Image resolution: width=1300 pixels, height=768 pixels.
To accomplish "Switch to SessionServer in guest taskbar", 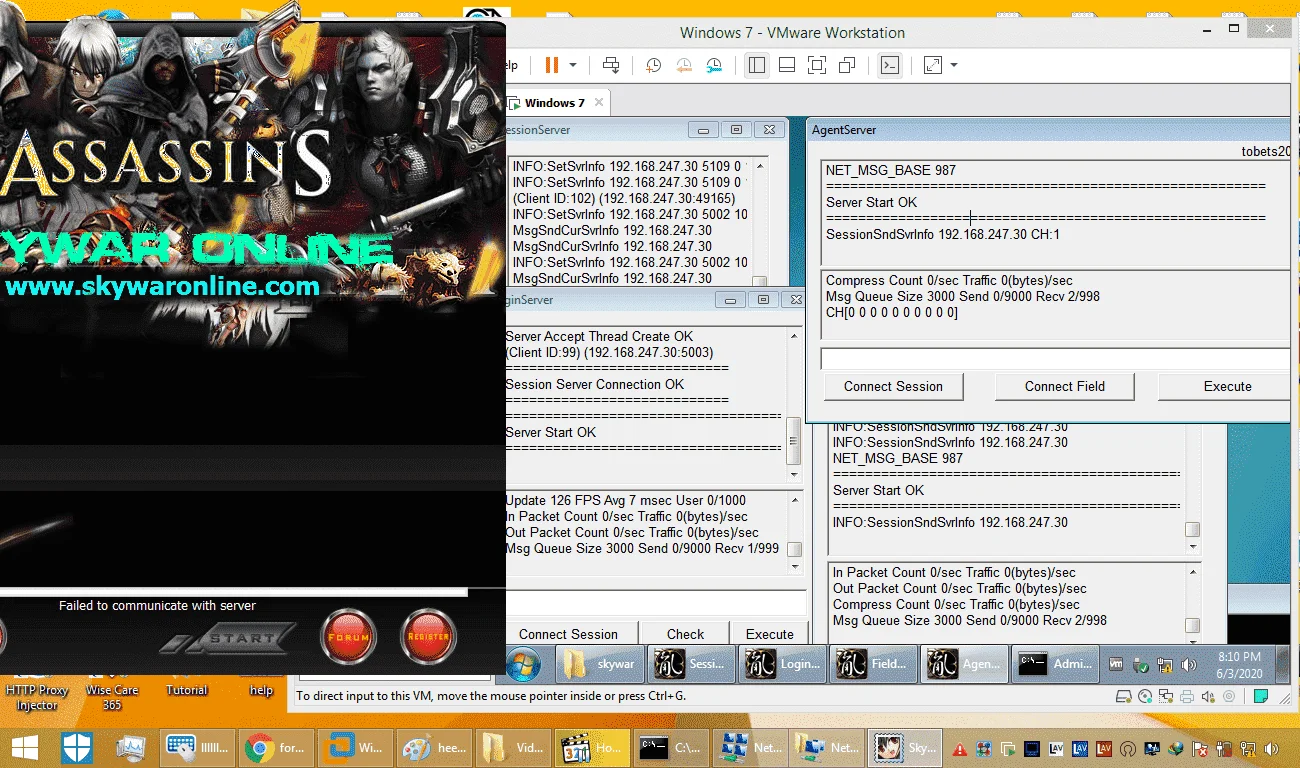I will click(x=692, y=664).
